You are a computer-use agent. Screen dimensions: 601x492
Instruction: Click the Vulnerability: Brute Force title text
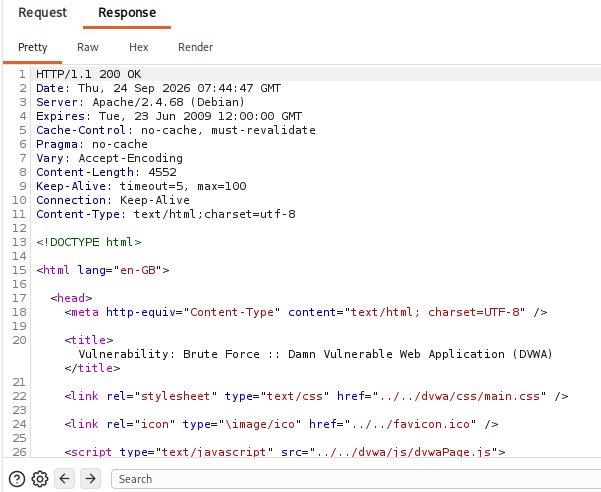[315, 354]
